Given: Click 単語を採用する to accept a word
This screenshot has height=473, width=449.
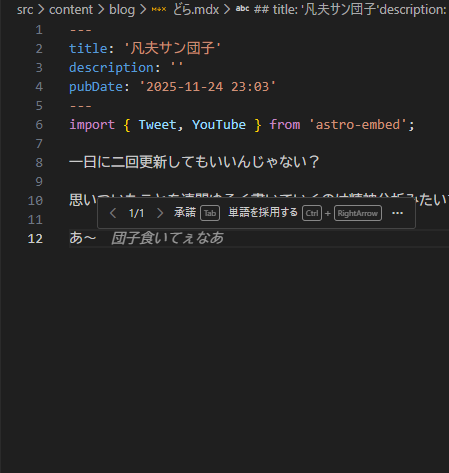Looking at the screenshot, I should pyautogui.click(x=263, y=213).
